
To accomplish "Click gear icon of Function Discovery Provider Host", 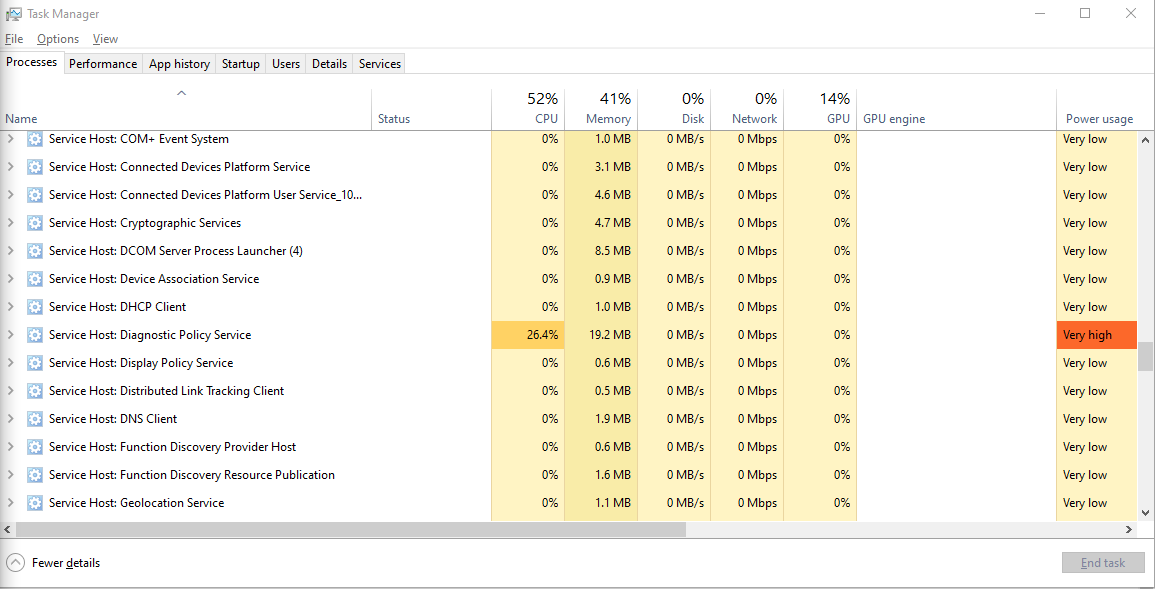I will tap(35, 447).
